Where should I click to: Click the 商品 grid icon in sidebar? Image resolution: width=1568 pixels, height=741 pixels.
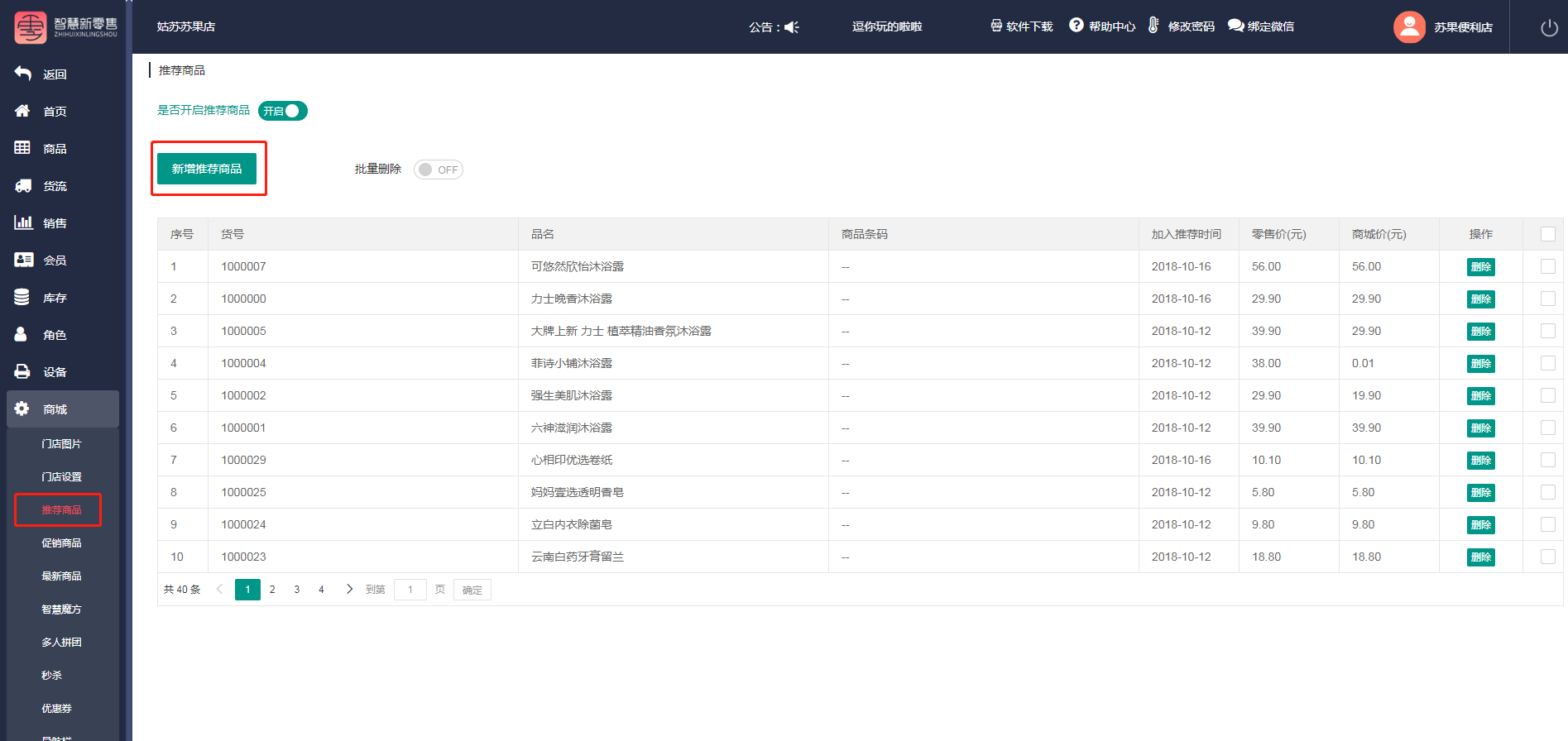[x=22, y=148]
